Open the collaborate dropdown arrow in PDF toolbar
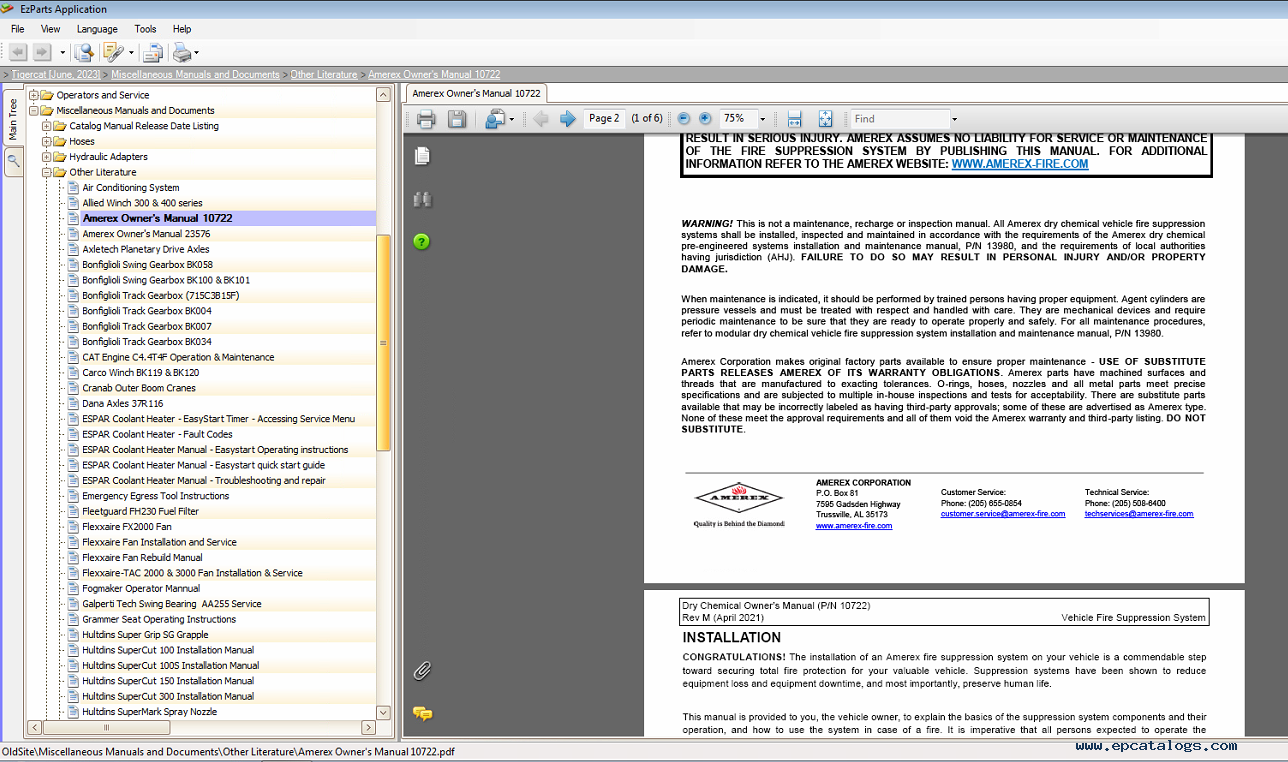The image size is (1288, 762). pyautogui.click(x=512, y=119)
